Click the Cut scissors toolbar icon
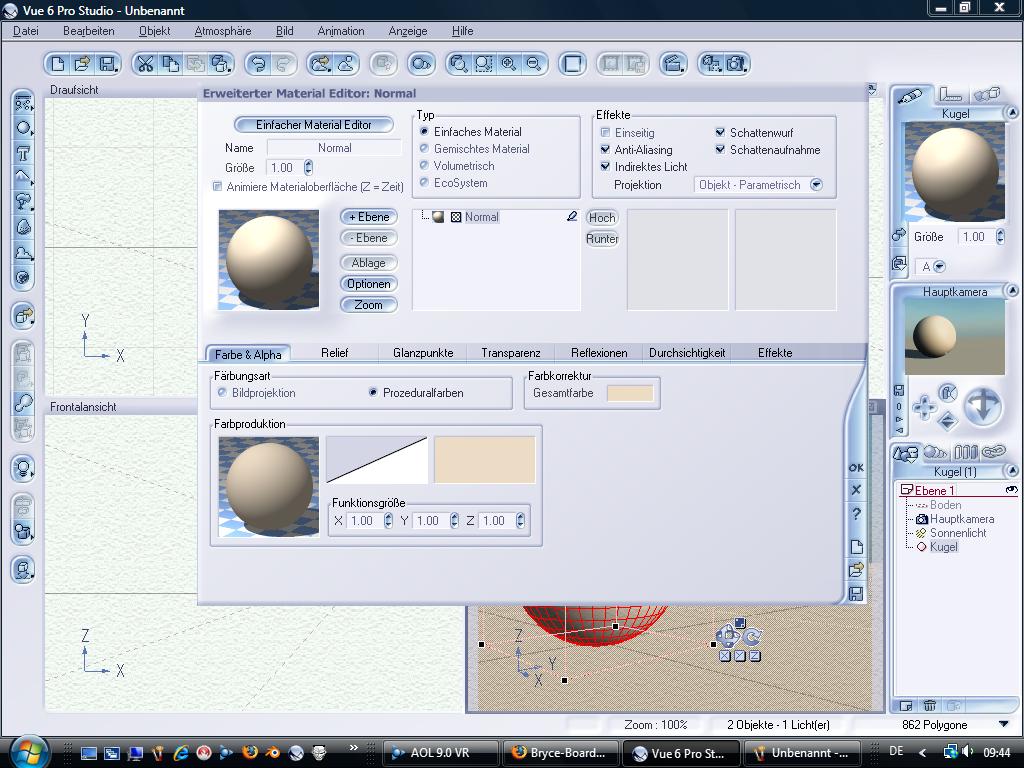Screen dimensions: 1024x768 tap(145, 64)
